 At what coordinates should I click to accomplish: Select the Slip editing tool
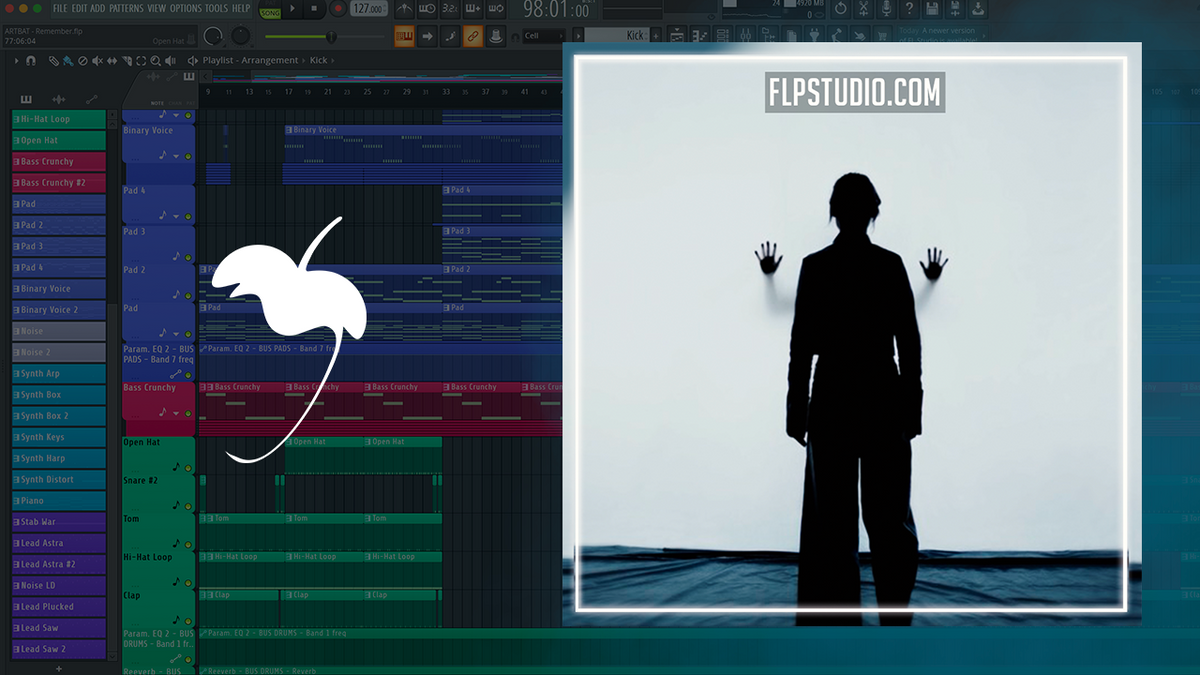[x=112, y=61]
